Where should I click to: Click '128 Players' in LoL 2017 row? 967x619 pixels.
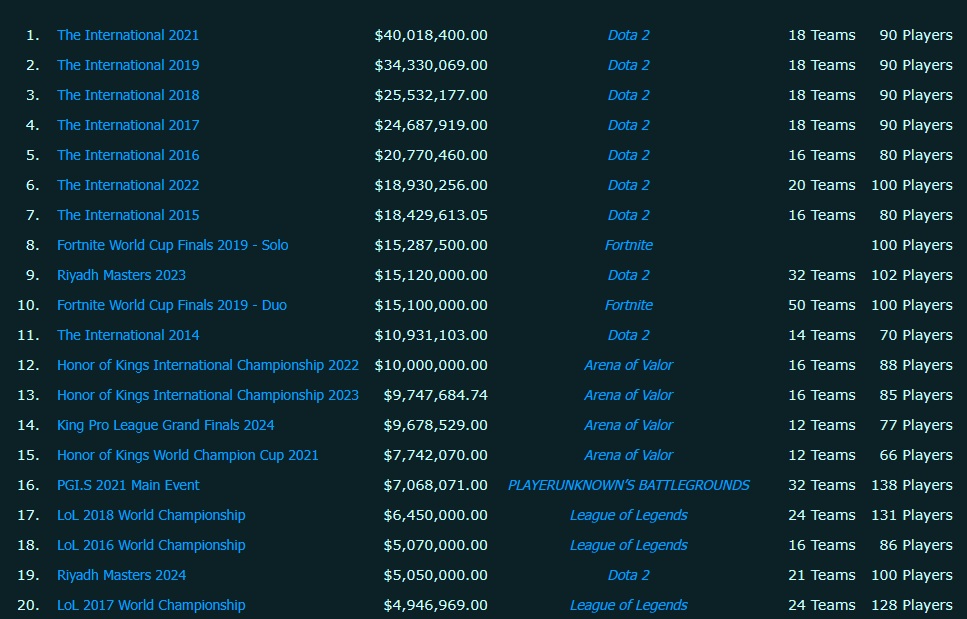click(911, 605)
